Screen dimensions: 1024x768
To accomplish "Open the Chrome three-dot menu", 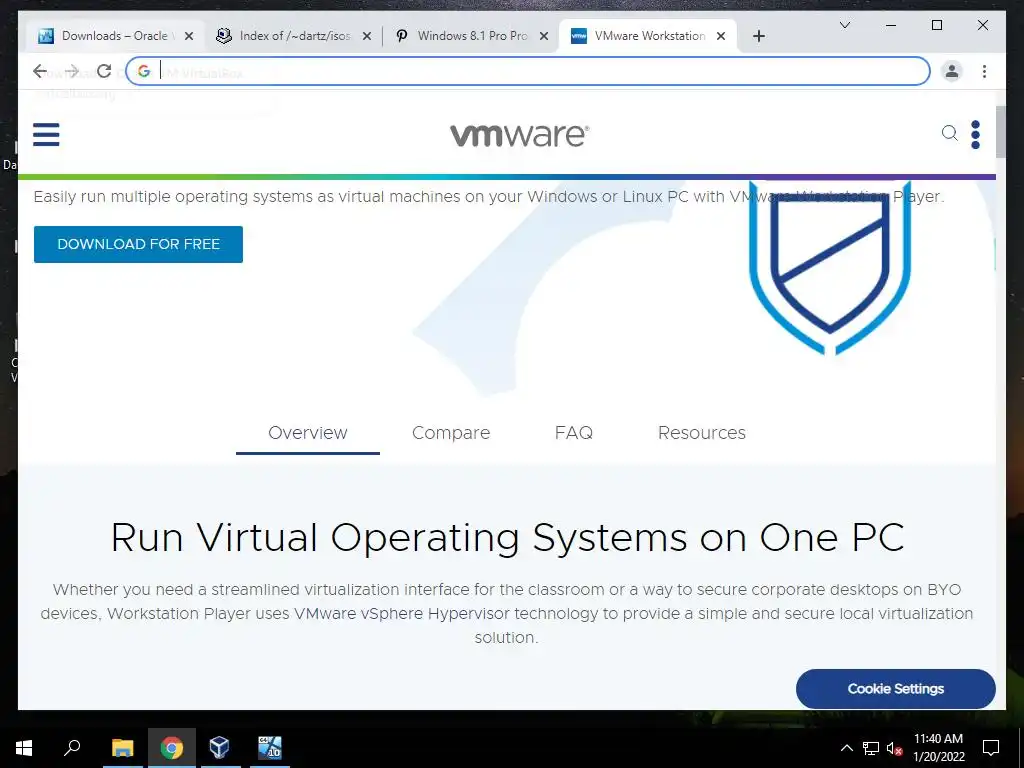I will pos(984,71).
